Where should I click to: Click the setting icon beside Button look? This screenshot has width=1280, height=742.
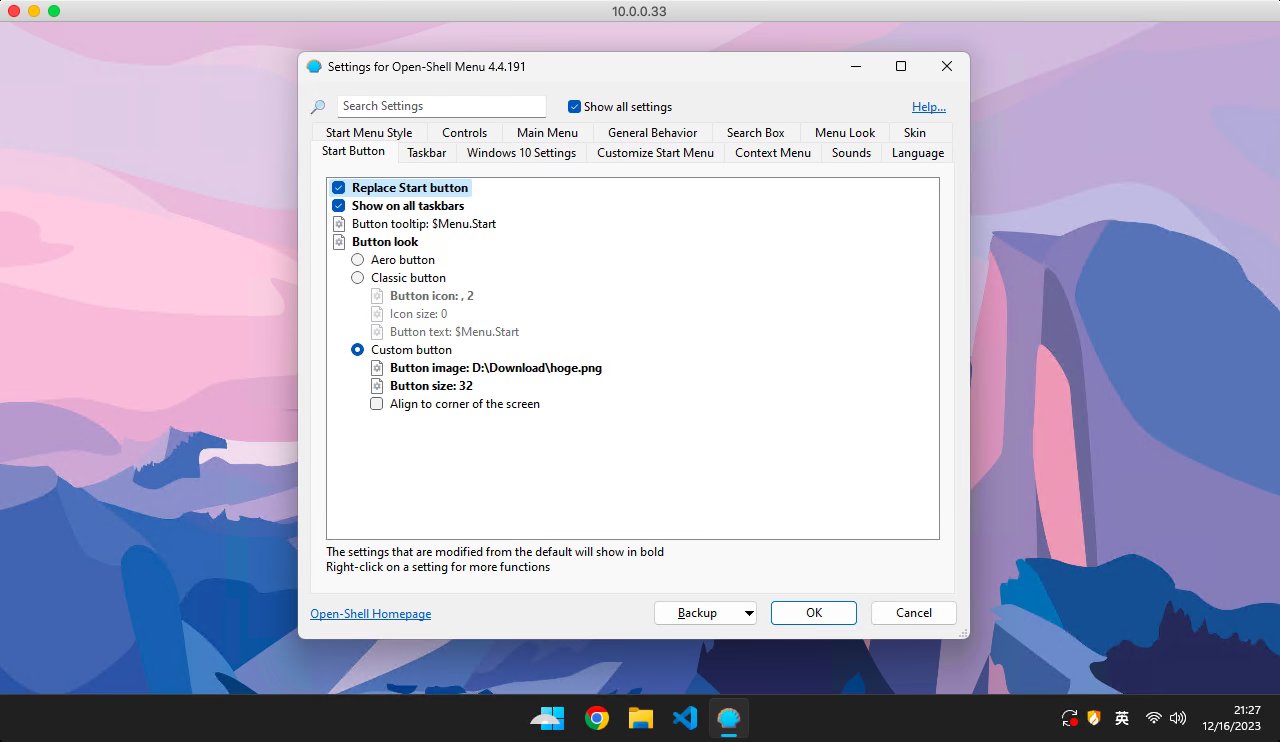339,242
